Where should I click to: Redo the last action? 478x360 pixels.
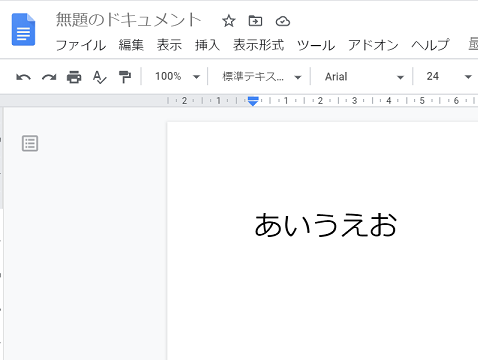[49, 77]
